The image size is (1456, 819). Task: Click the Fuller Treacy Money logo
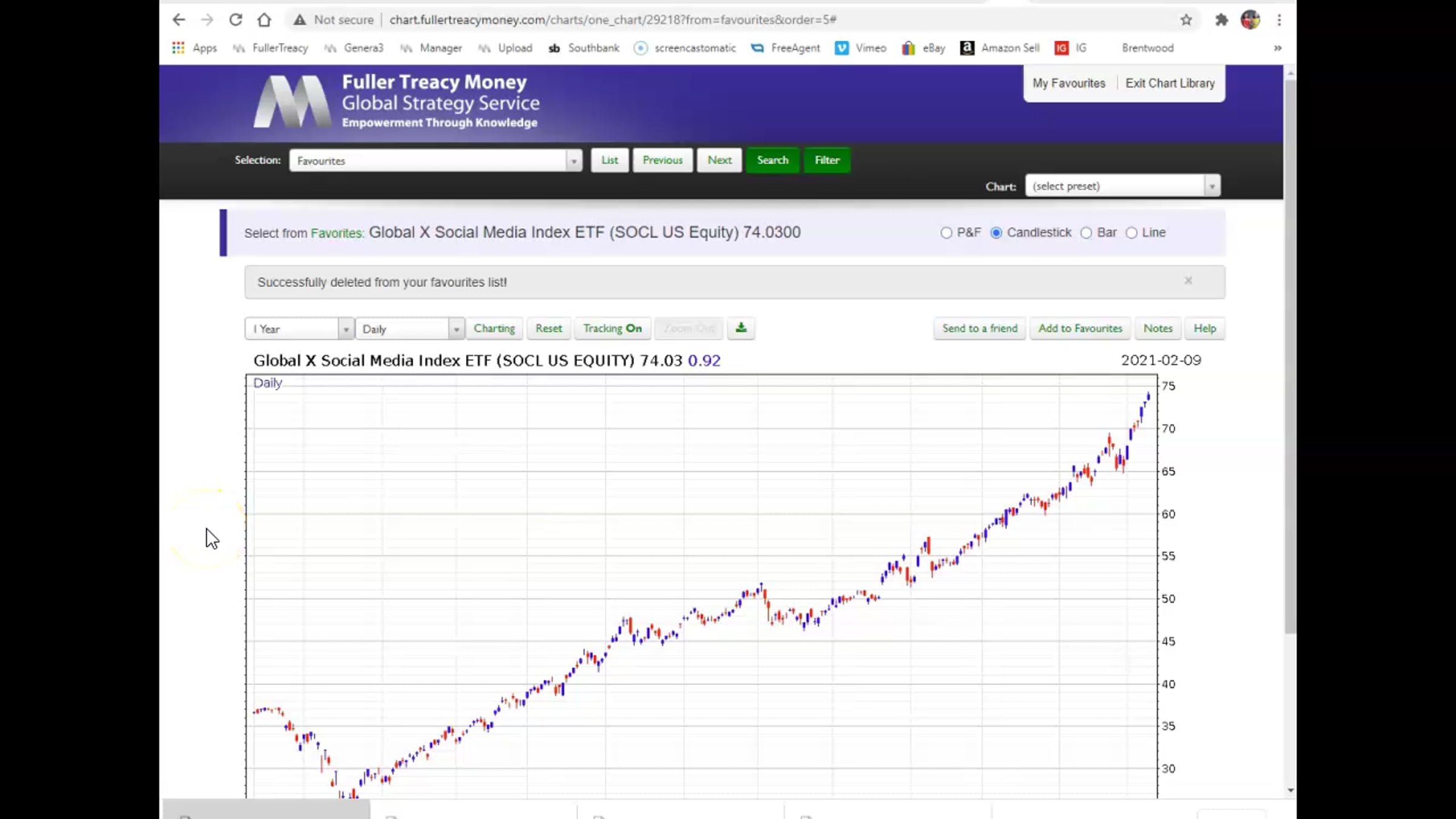(x=396, y=101)
